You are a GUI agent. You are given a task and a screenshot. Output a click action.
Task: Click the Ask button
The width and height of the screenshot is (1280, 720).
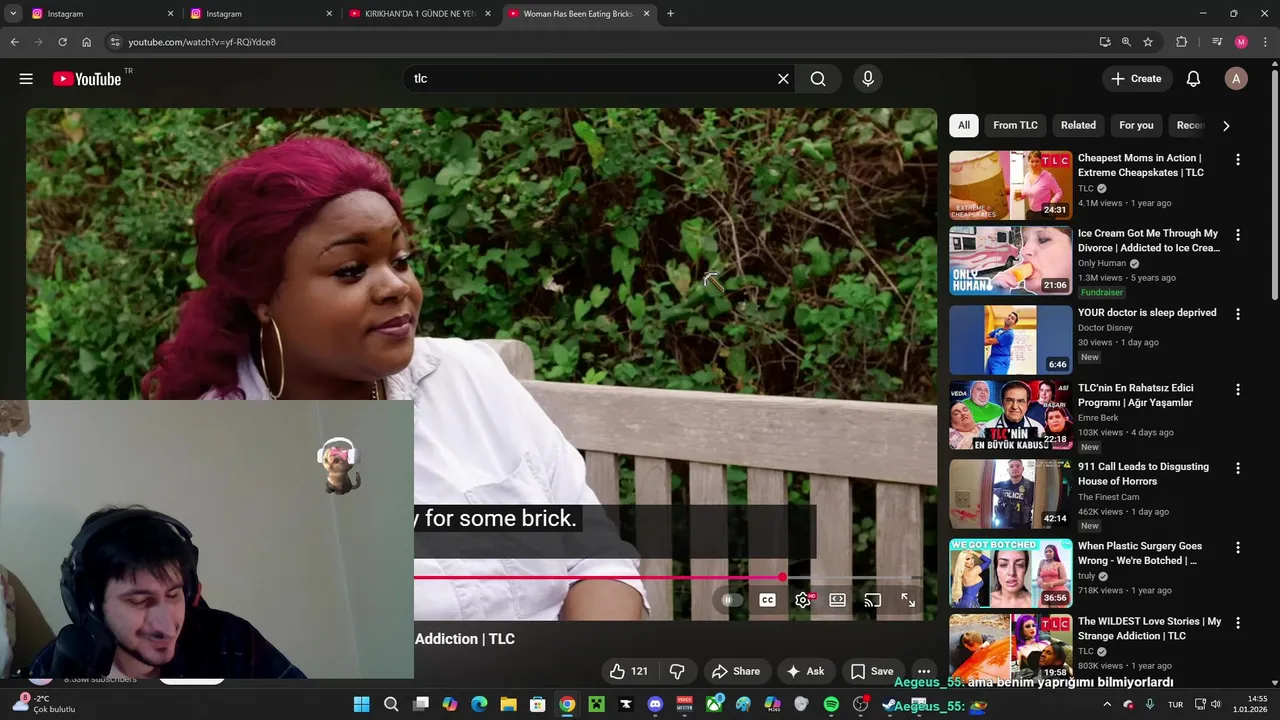805,671
